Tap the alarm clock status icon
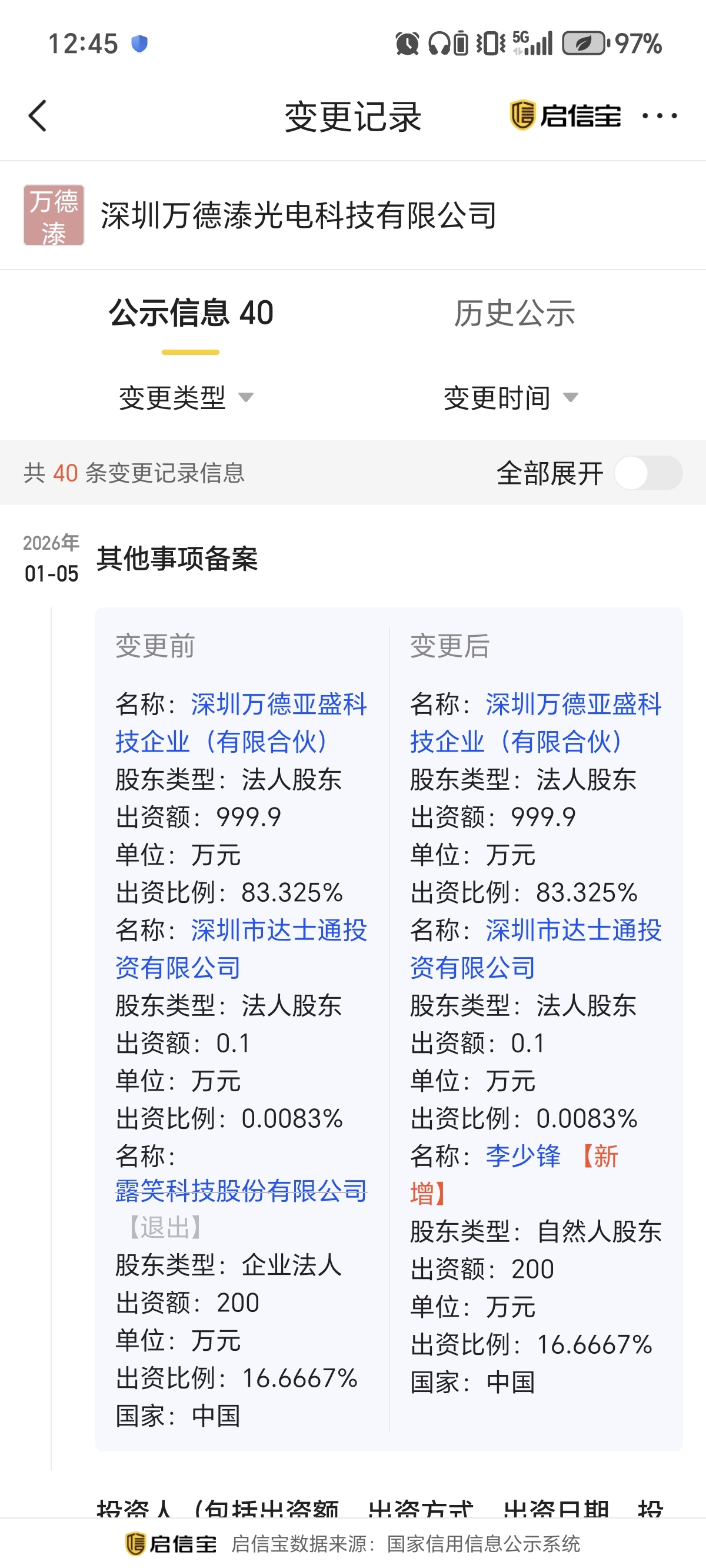 click(x=407, y=44)
